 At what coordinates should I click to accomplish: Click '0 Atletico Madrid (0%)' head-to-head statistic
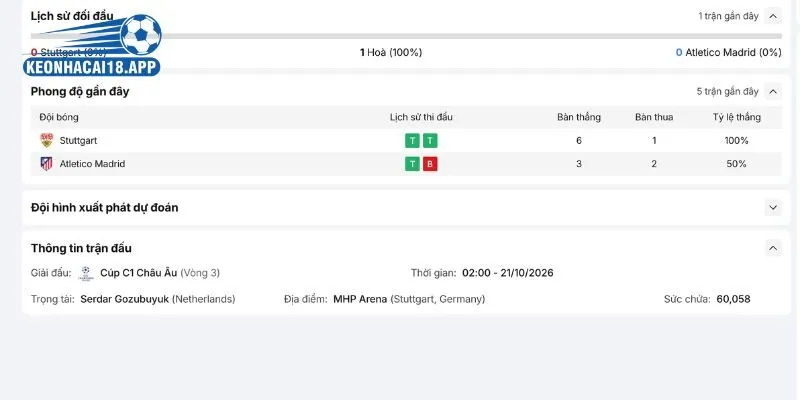729,53
